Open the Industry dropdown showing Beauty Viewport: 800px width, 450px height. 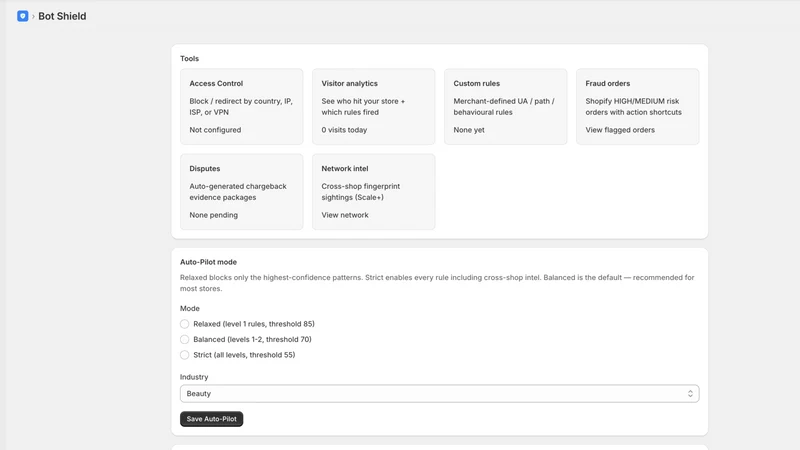tap(440, 394)
